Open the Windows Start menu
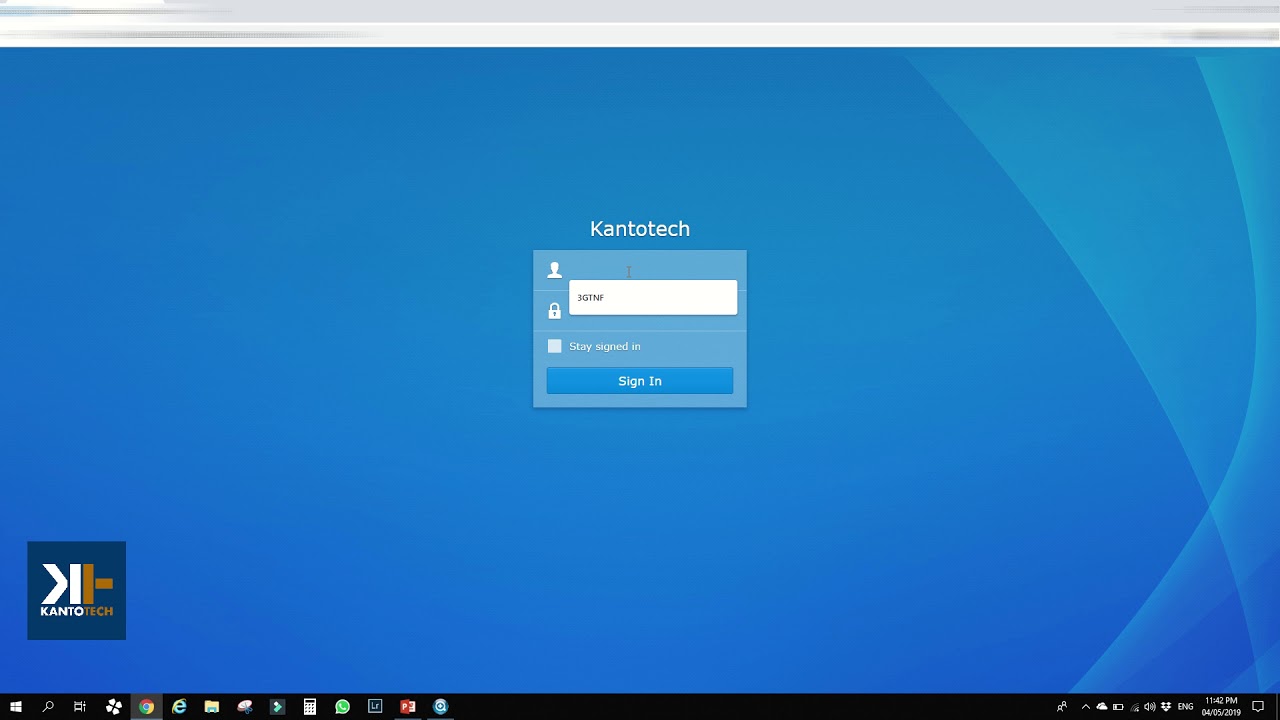 [16, 707]
